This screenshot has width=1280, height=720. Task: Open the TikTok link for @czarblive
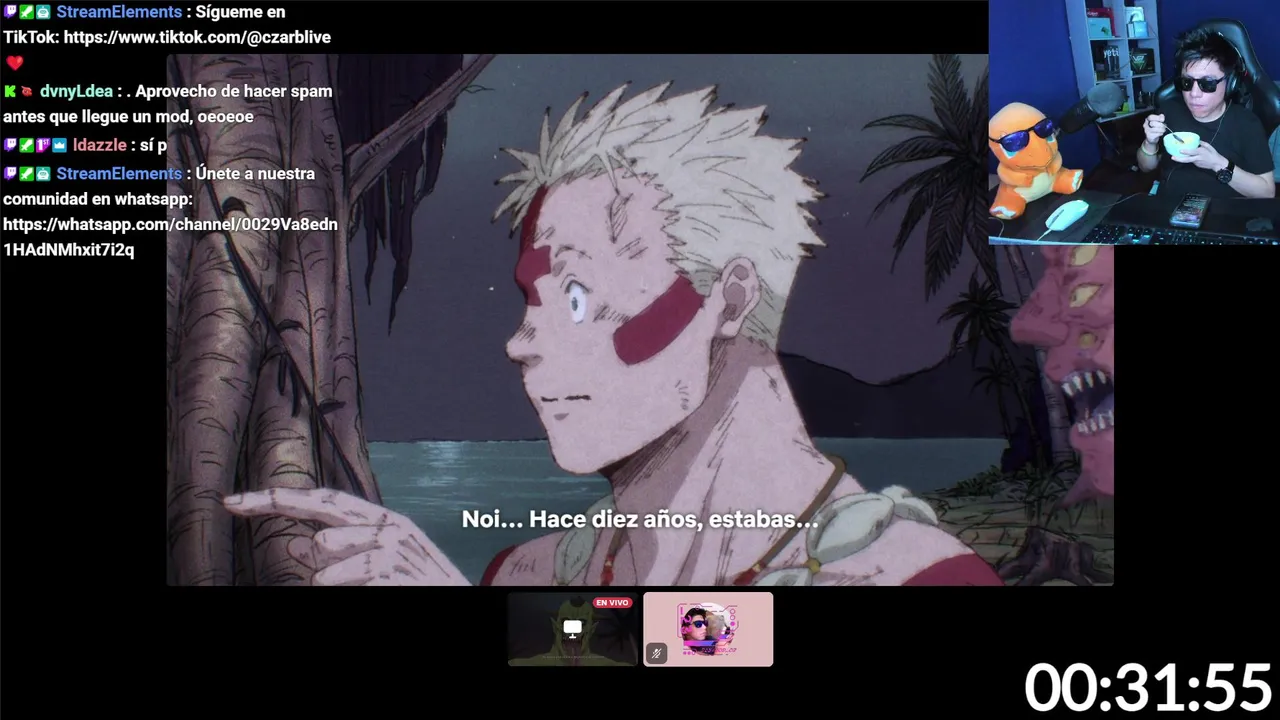[x=197, y=37]
